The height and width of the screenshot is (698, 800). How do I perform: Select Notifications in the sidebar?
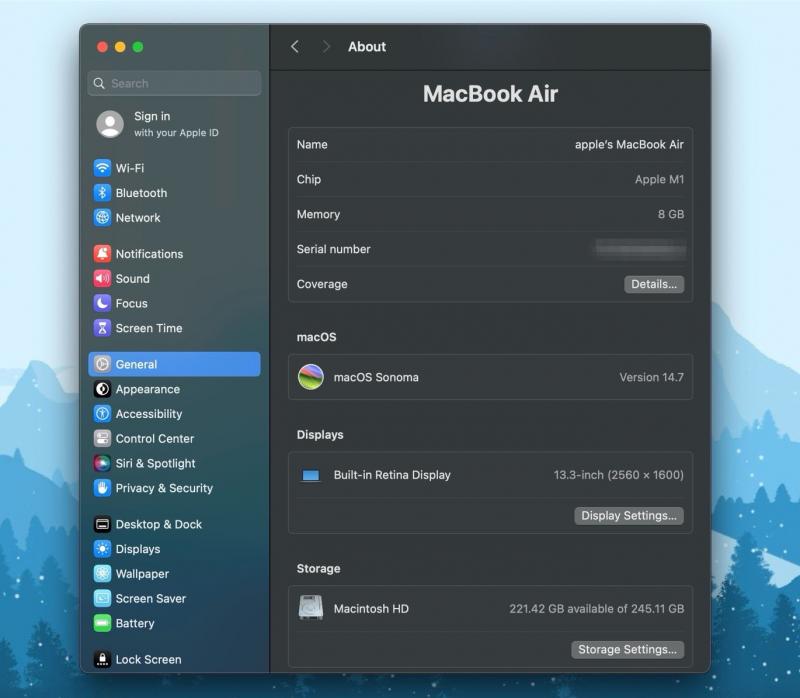[x=149, y=254]
